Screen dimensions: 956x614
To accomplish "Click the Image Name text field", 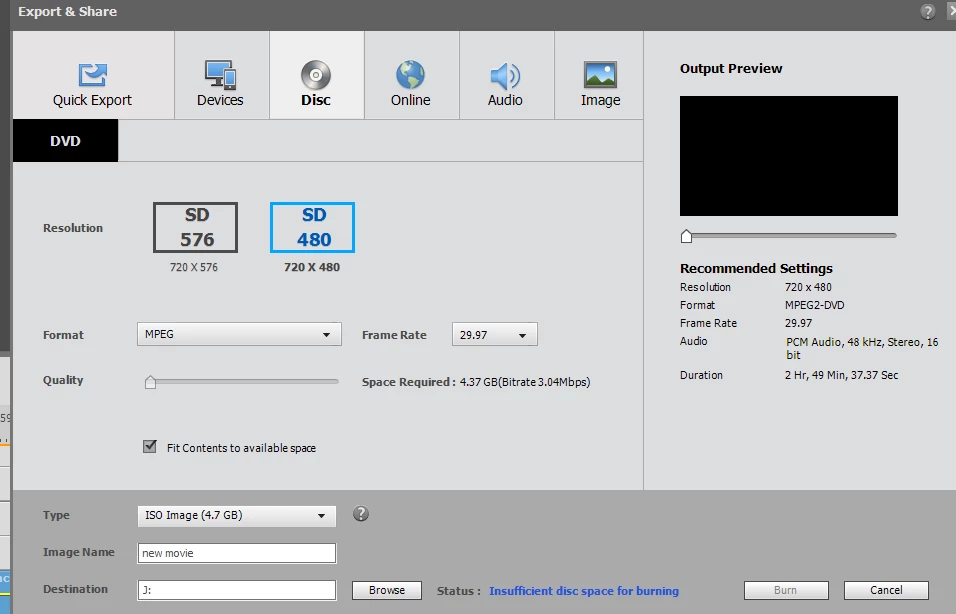I will pyautogui.click(x=237, y=553).
